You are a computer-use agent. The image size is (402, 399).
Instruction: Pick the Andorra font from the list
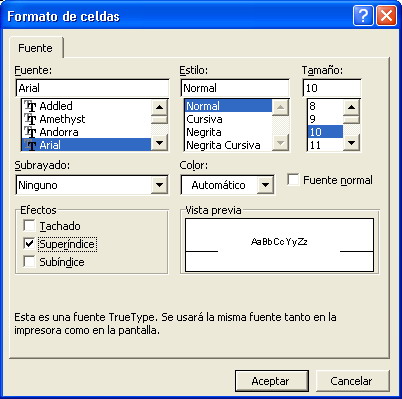click(86, 132)
